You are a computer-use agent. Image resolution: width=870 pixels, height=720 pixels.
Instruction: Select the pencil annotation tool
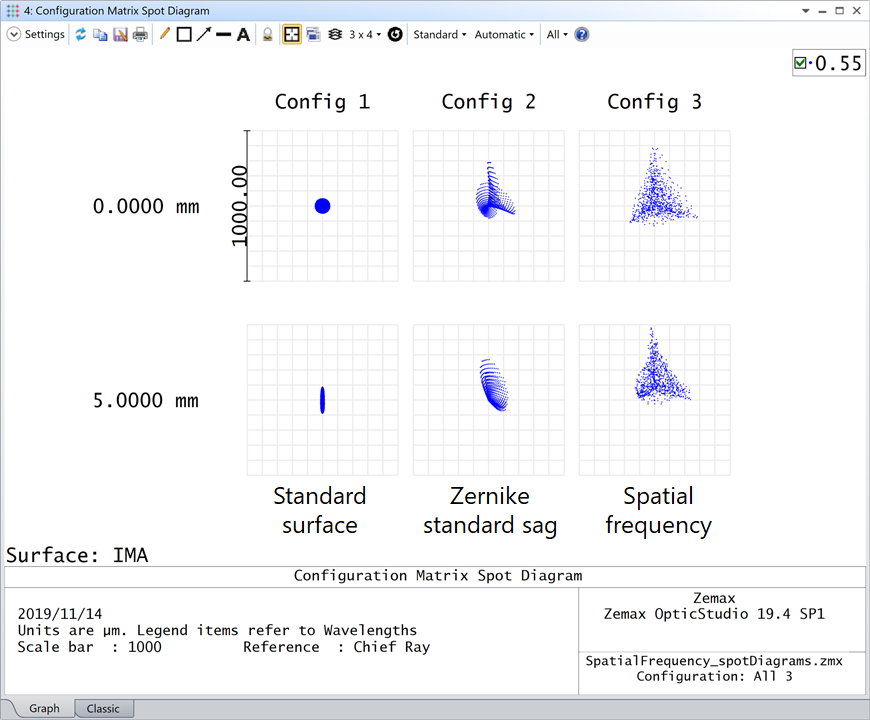coord(165,34)
